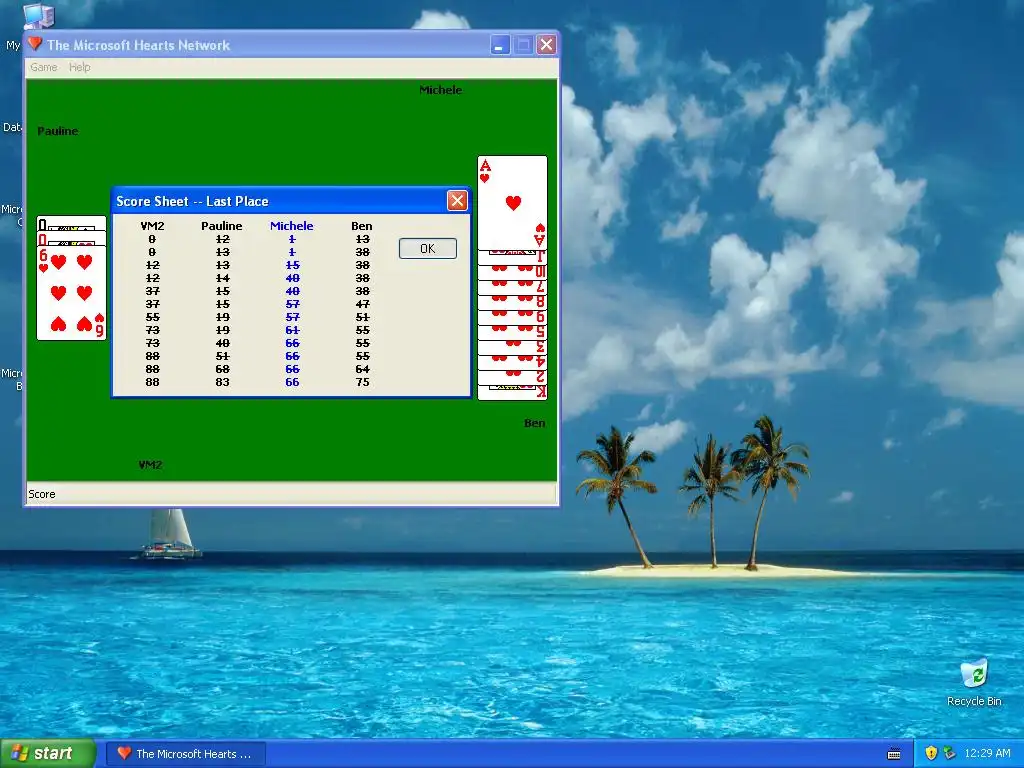Open the Windows Start menu

coord(48,753)
